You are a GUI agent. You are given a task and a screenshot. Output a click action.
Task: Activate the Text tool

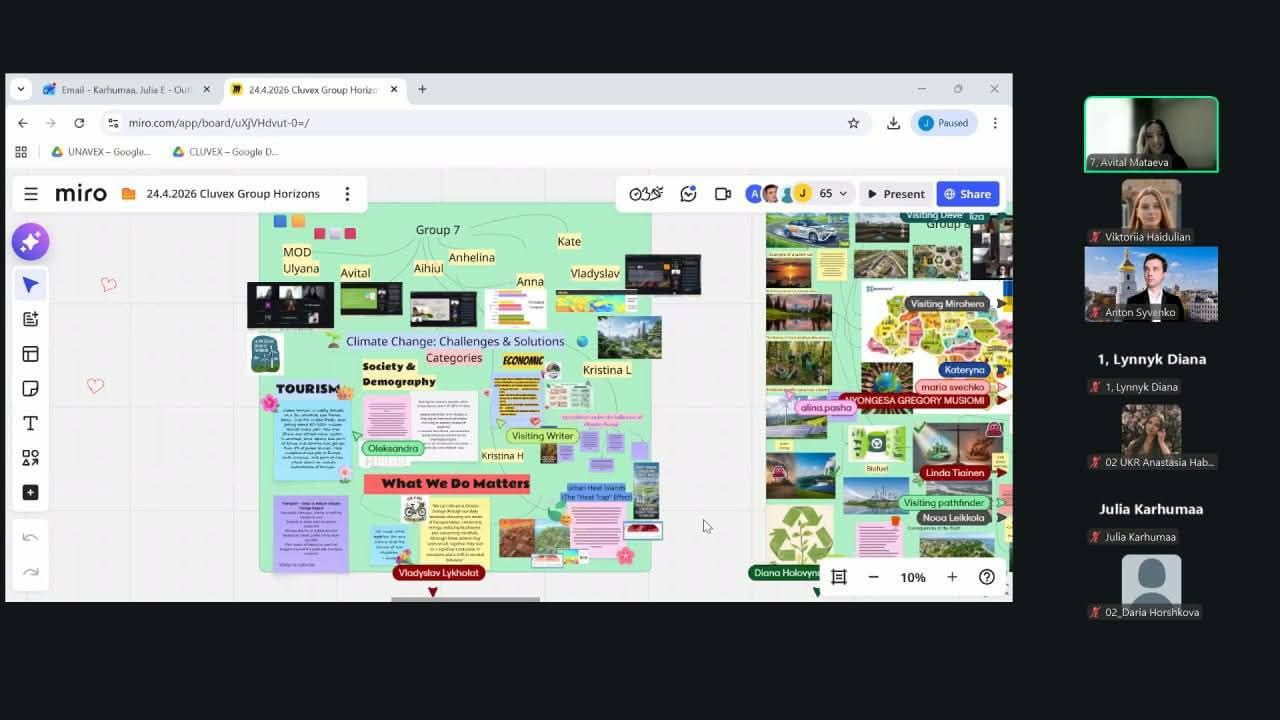pyautogui.click(x=30, y=424)
